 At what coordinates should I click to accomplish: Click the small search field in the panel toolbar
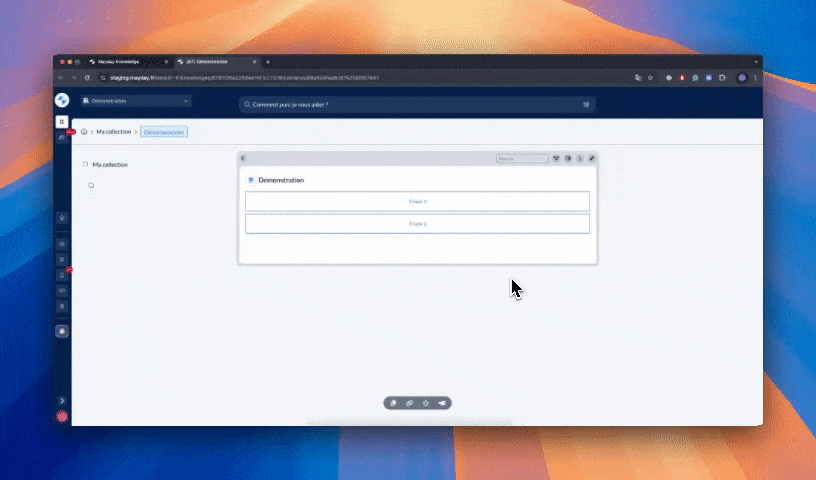click(x=522, y=158)
